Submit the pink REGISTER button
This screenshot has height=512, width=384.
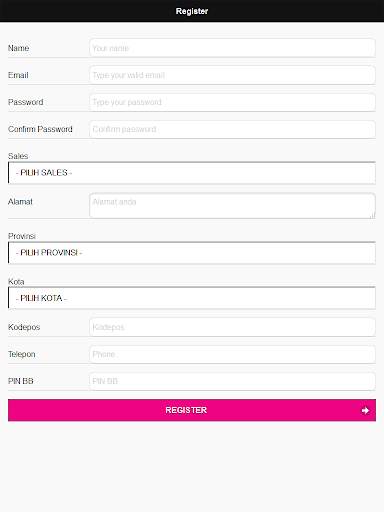tap(192, 410)
